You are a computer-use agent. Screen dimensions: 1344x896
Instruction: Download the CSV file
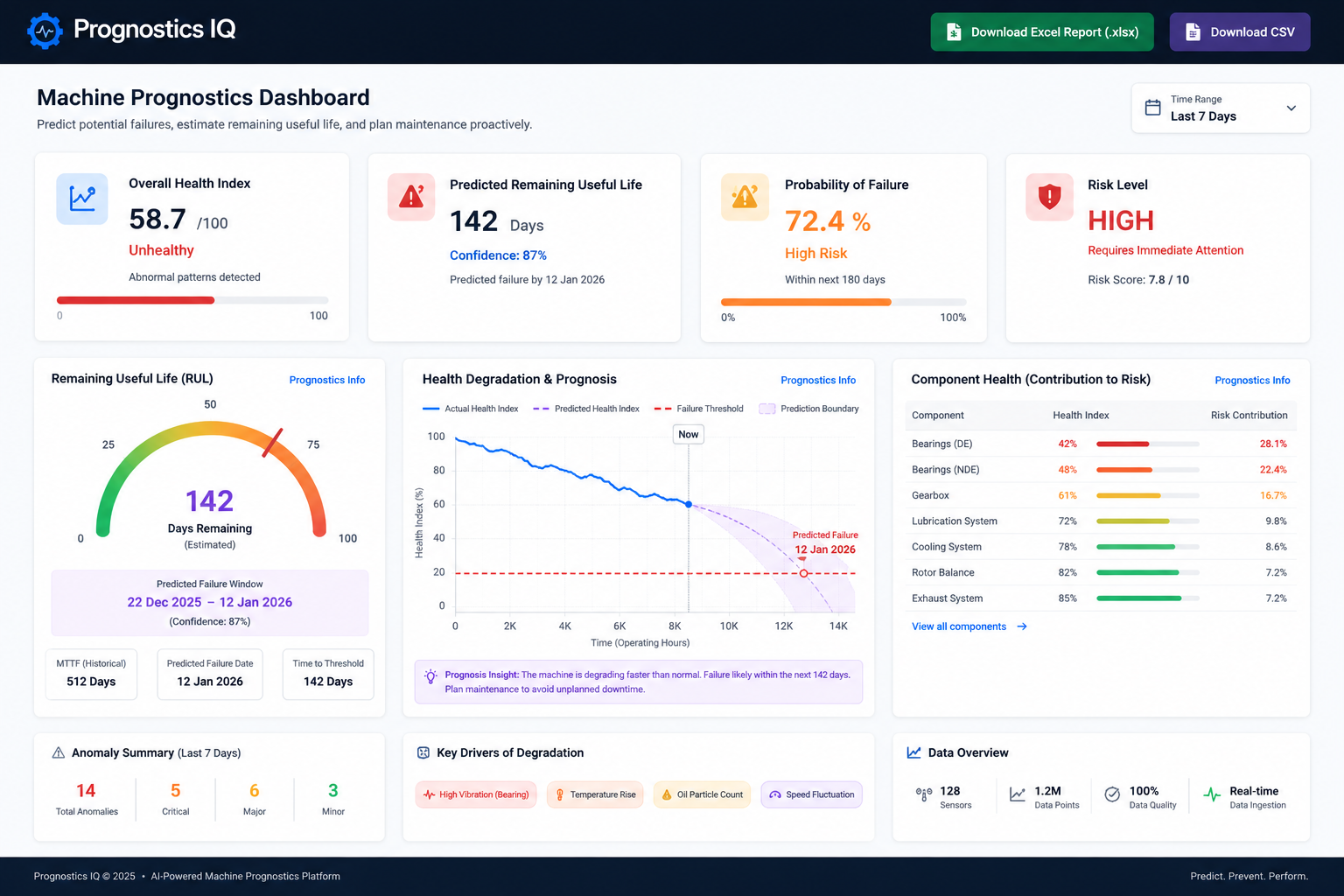point(1240,32)
